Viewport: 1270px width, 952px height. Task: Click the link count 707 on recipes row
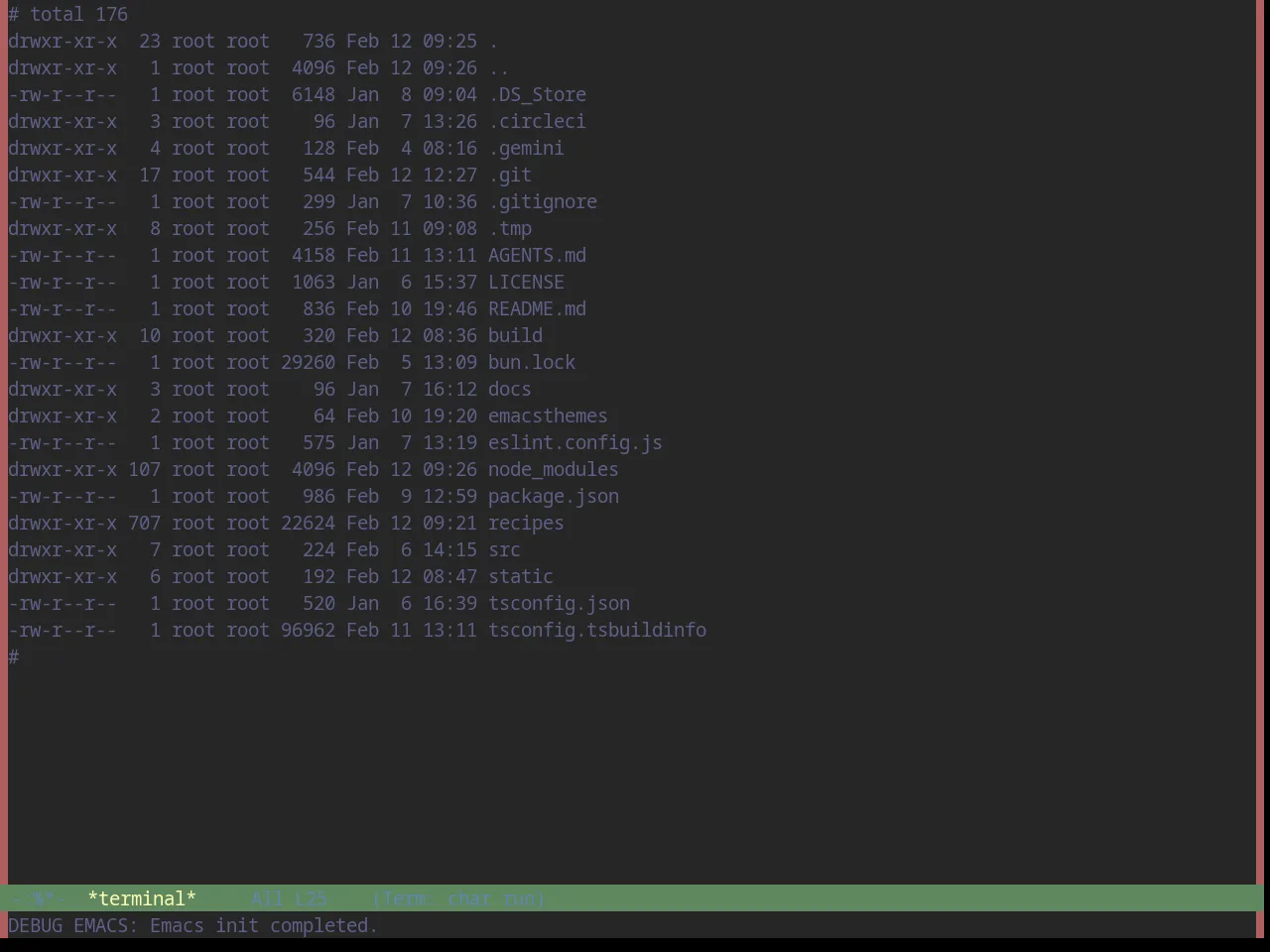144,523
